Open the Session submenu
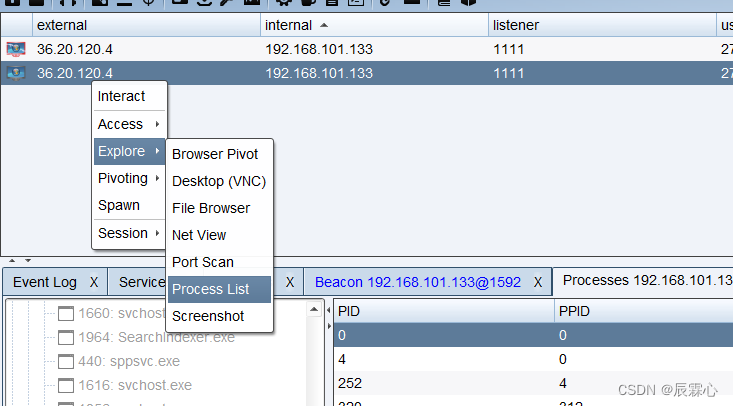Viewport: 733px width, 406px height. point(129,233)
